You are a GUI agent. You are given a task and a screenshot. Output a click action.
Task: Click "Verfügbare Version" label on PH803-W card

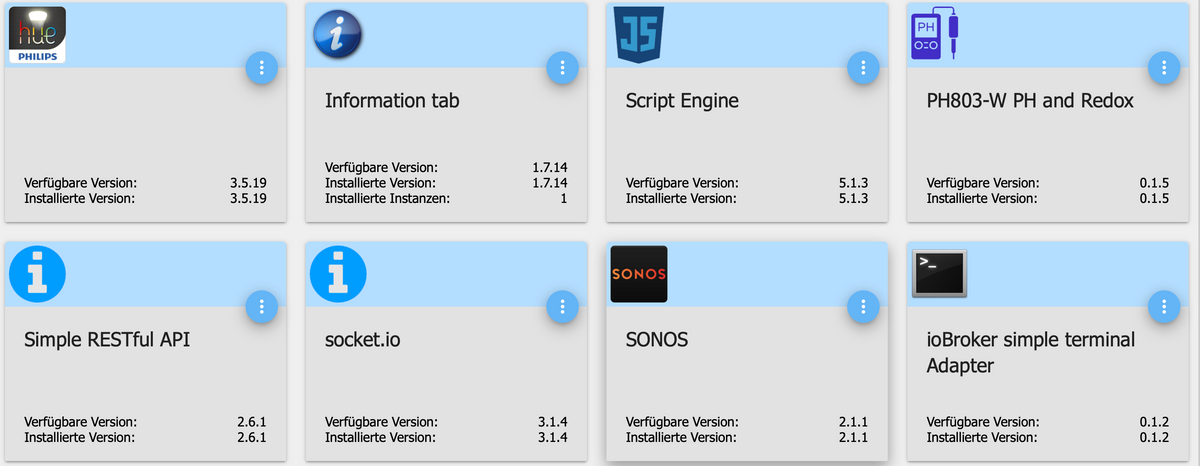(x=983, y=183)
